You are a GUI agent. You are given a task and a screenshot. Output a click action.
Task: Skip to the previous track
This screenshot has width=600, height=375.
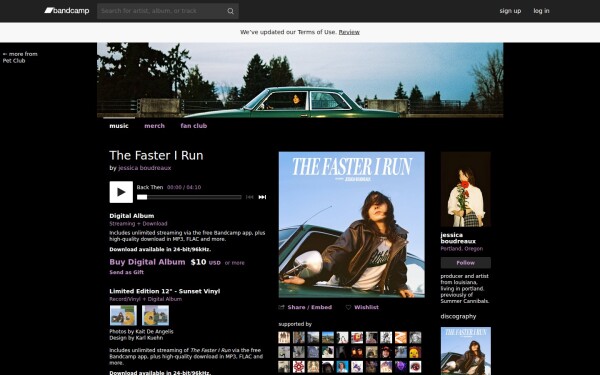pos(249,197)
